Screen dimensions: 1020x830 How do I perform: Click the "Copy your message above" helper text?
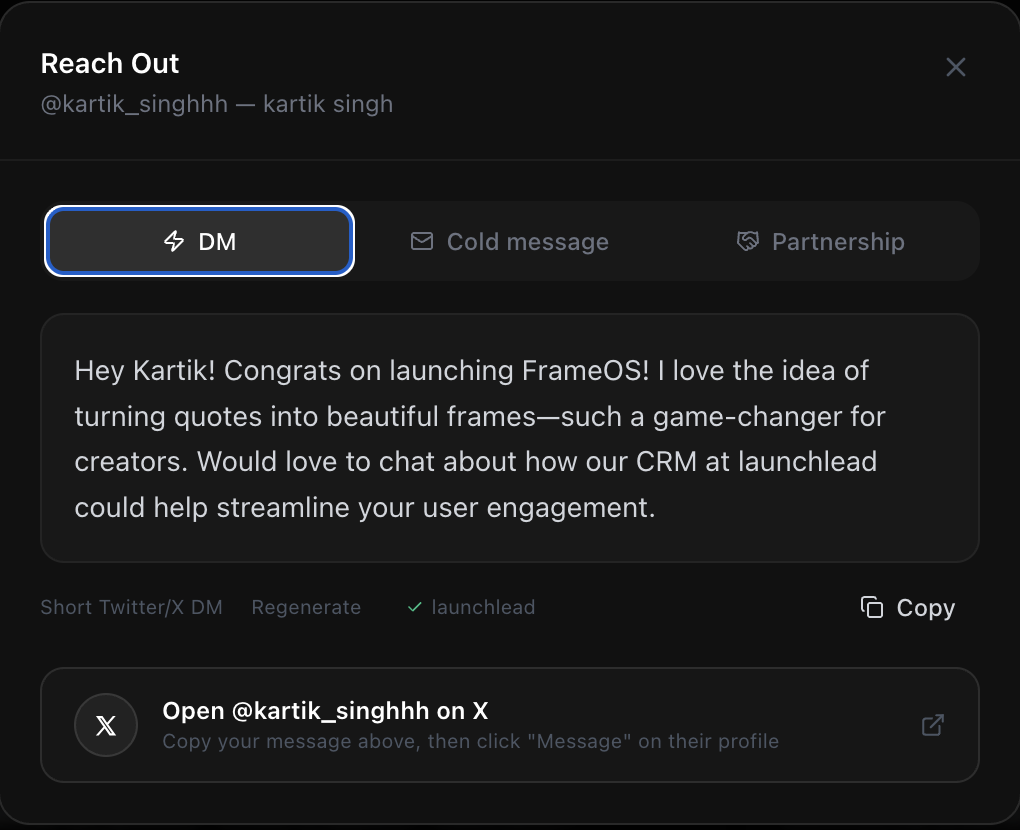coord(470,741)
